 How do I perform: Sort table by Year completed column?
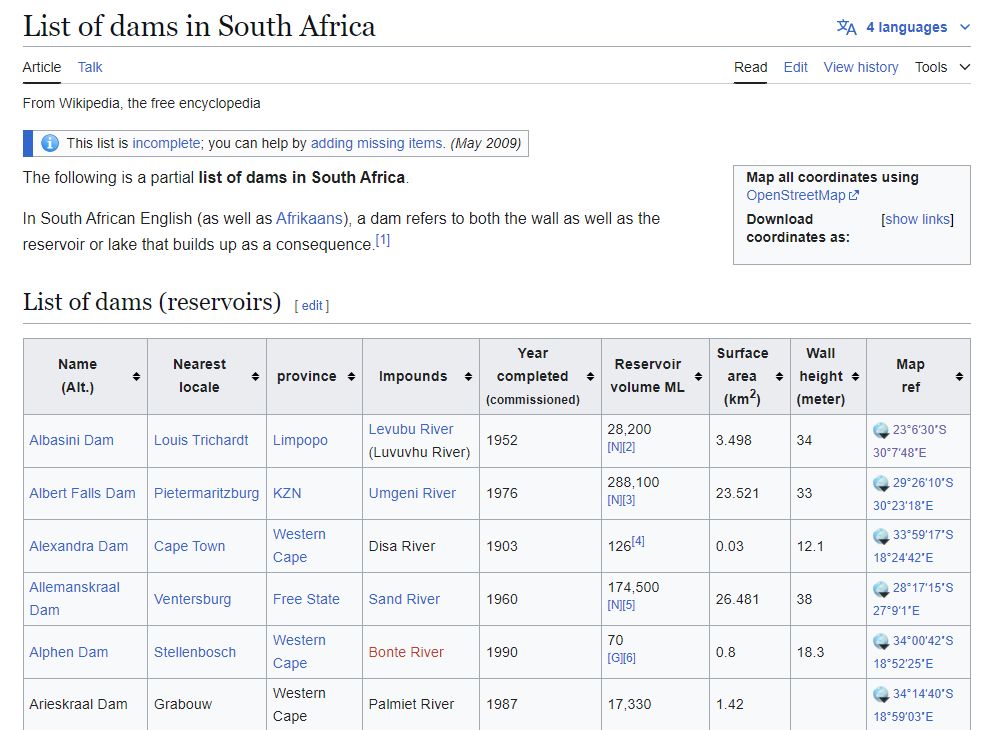[590, 376]
